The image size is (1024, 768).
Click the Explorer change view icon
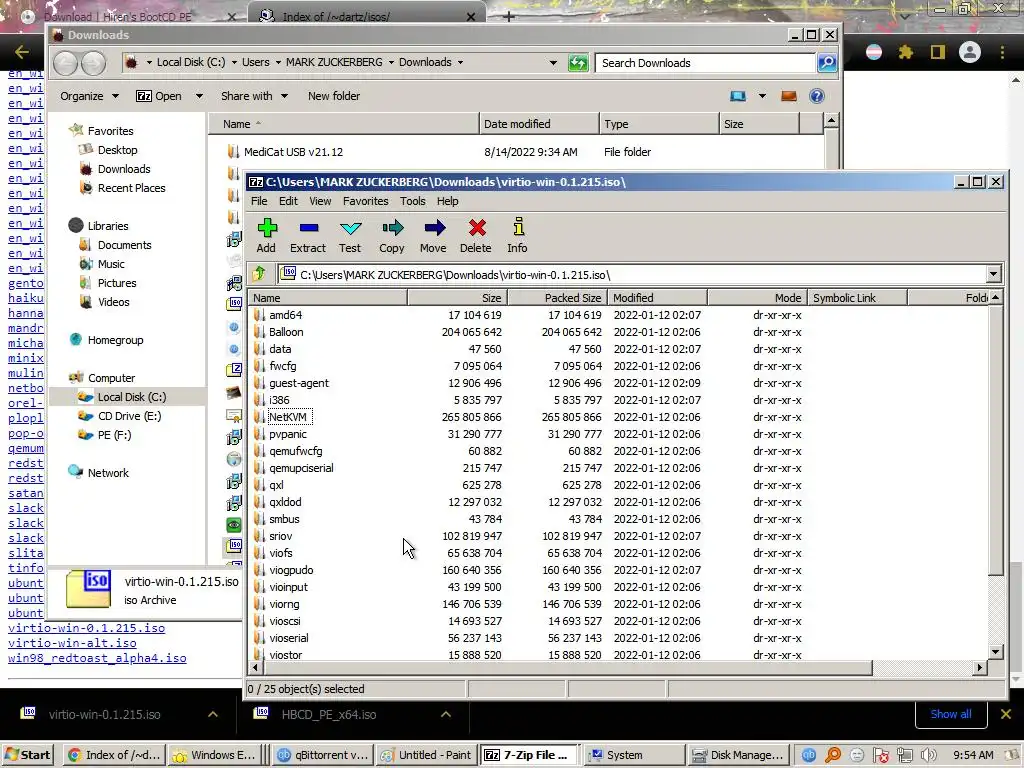[x=738, y=96]
